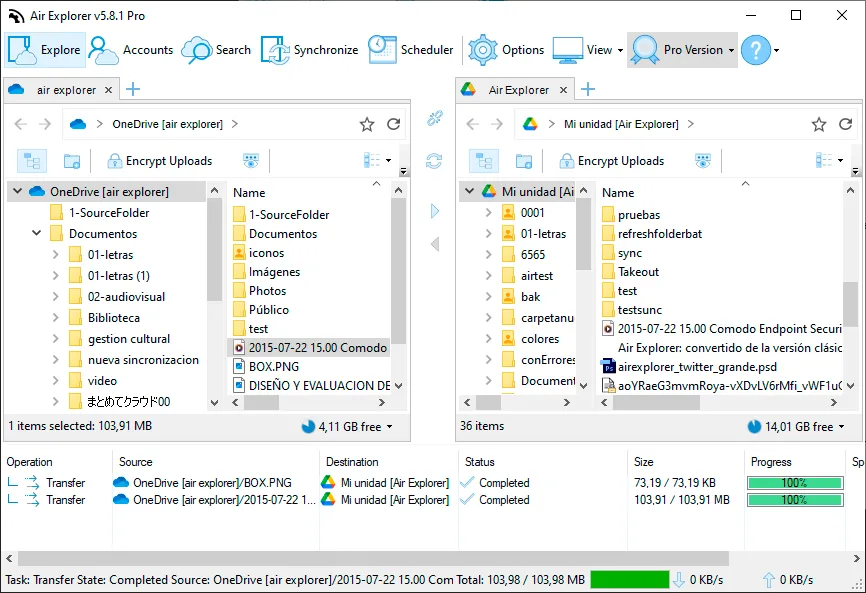866x593 pixels.
Task: Mark OneDrive folder as favorite star
Action: 367,124
